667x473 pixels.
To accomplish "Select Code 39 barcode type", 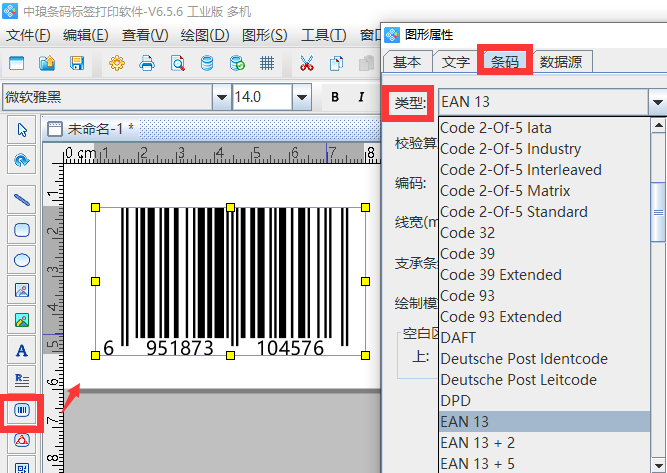I will tap(544, 254).
